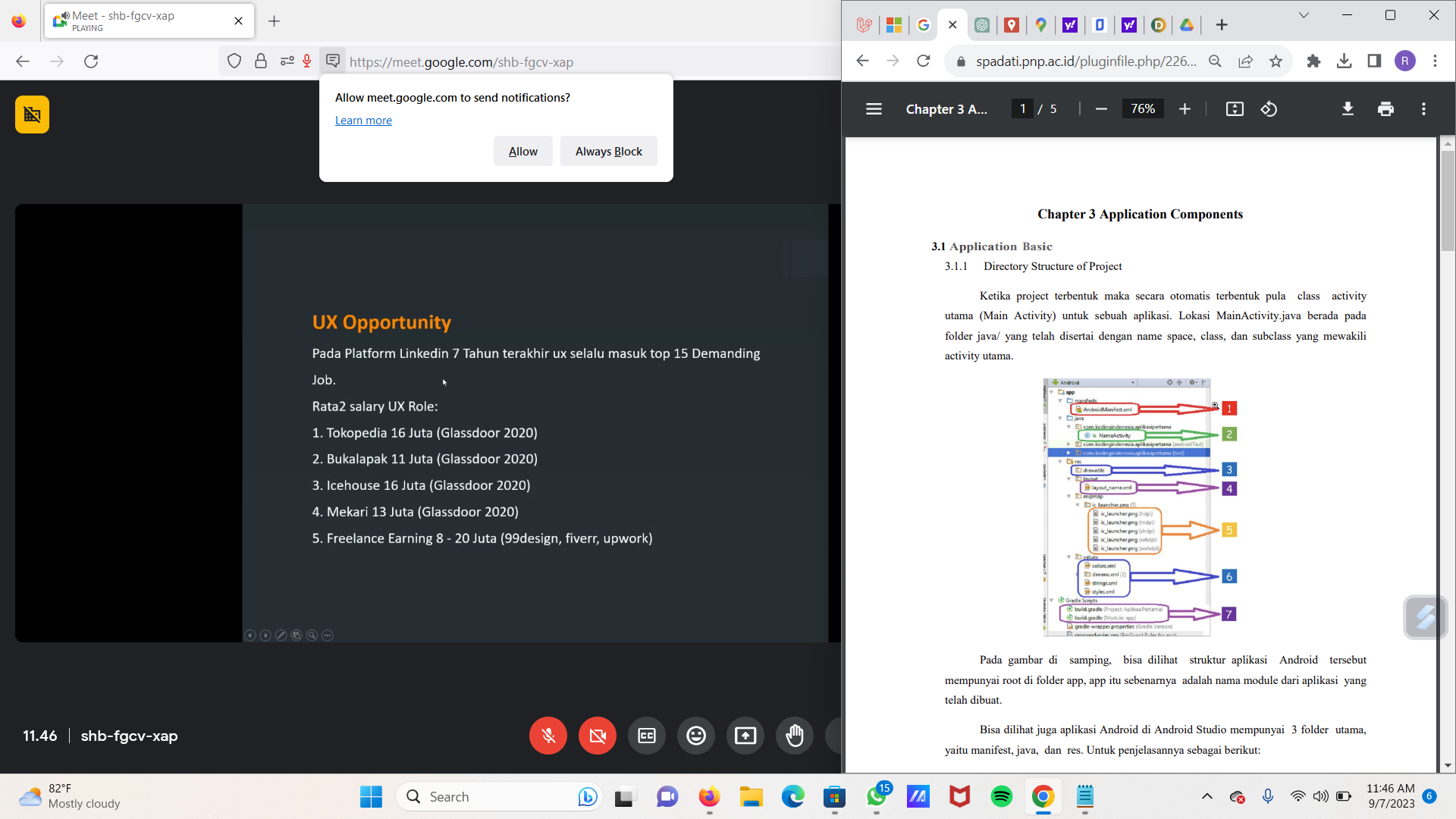The width and height of the screenshot is (1456, 819).
Task: Expand the Chrome tab search chevron
Action: click(1304, 15)
